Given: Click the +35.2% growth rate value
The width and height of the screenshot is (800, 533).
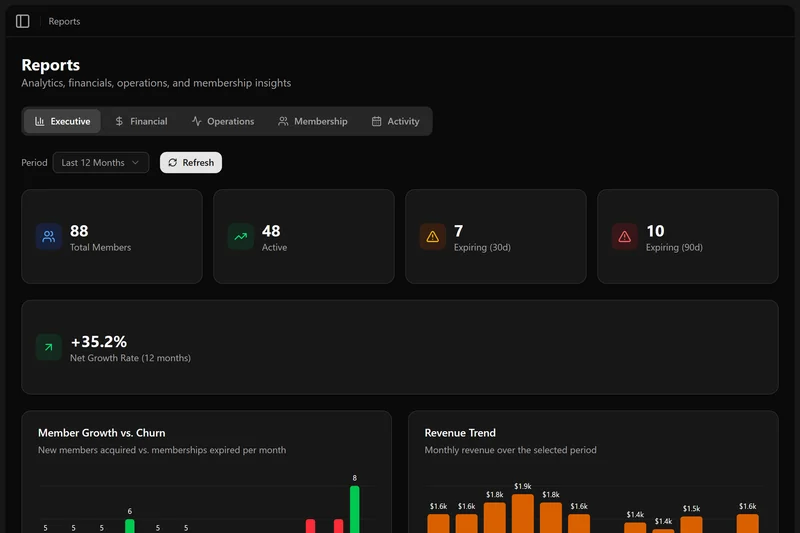Looking at the screenshot, I should click(98, 342).
